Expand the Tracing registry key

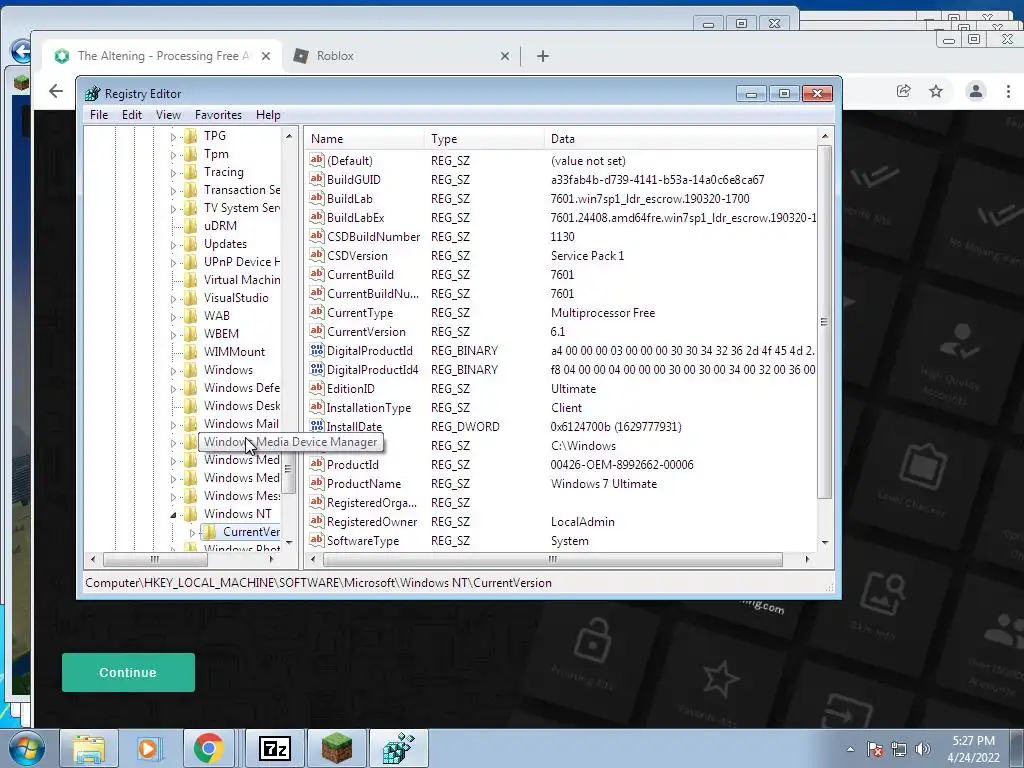pos(173,172)
